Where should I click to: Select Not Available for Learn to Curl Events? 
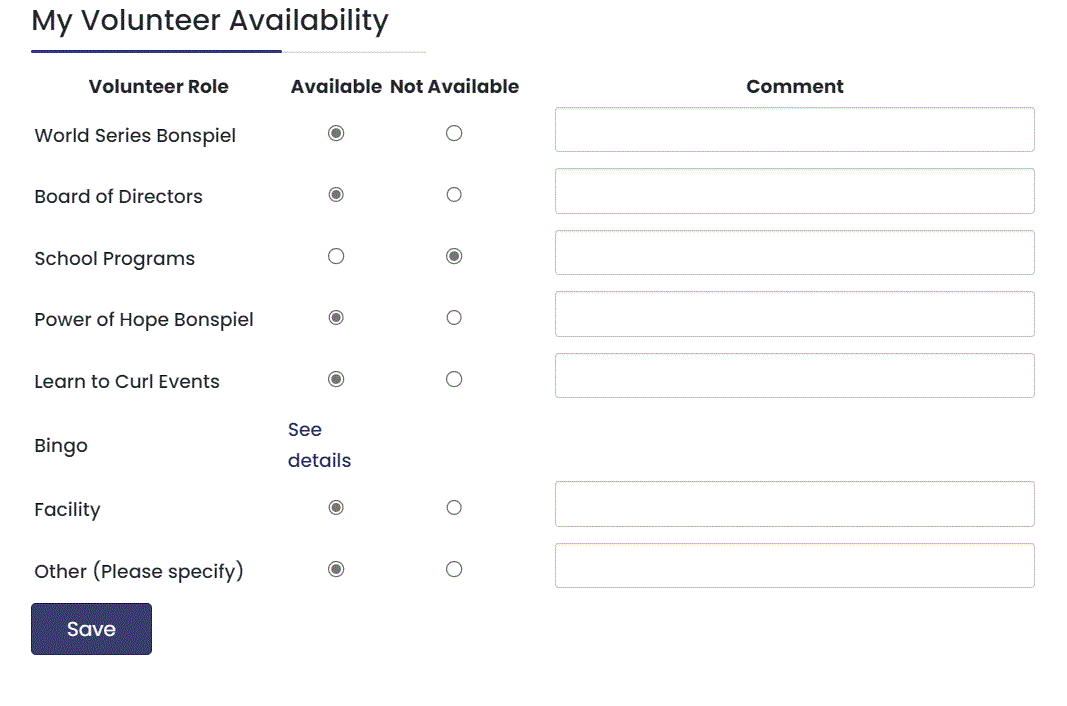454,380
